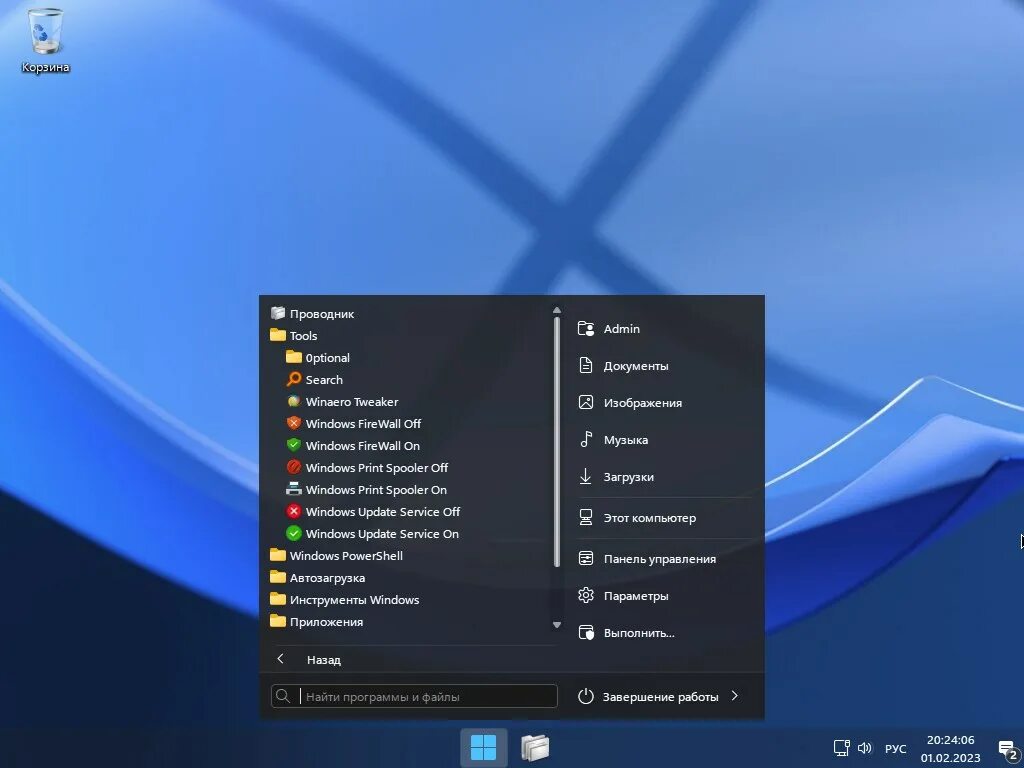The width and height of the screenshot is (1024, 768).
Task: Click the "Windows Update Service On" label
Action: coord(382,534)
